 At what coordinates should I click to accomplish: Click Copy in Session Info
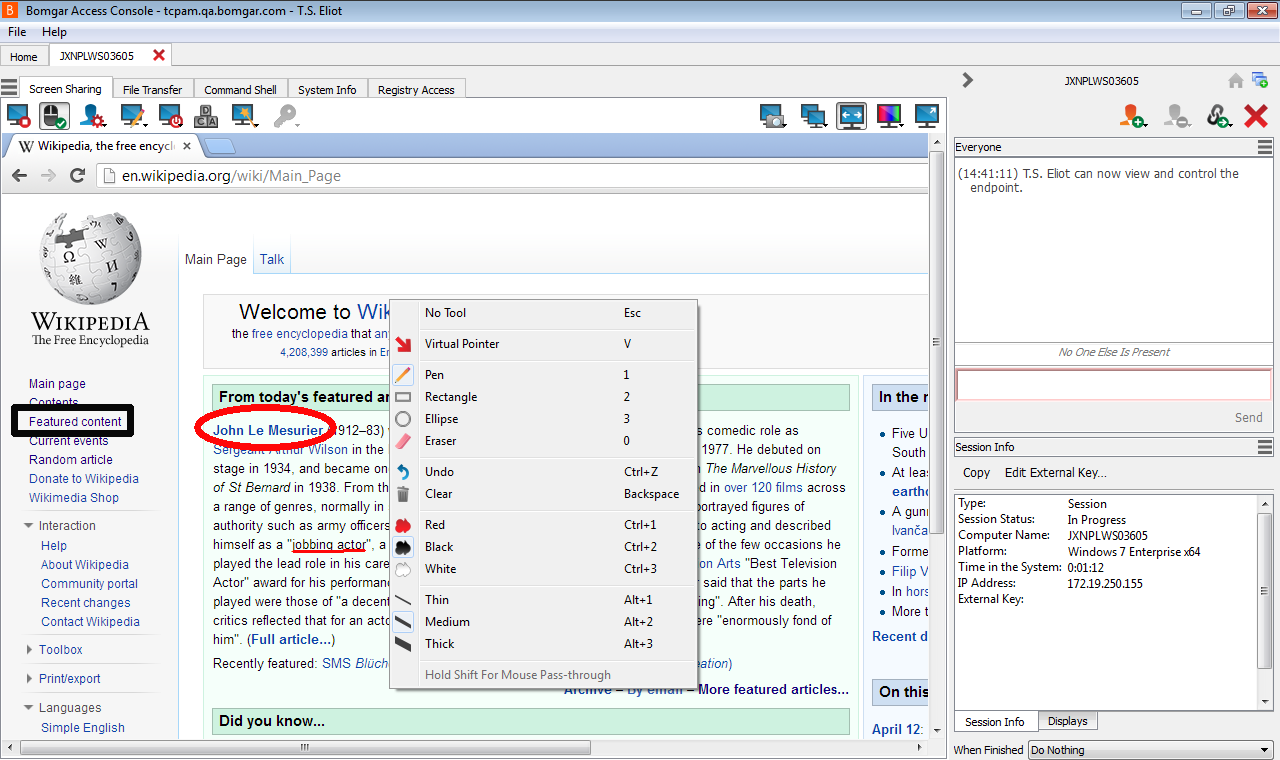click(976, 473)
